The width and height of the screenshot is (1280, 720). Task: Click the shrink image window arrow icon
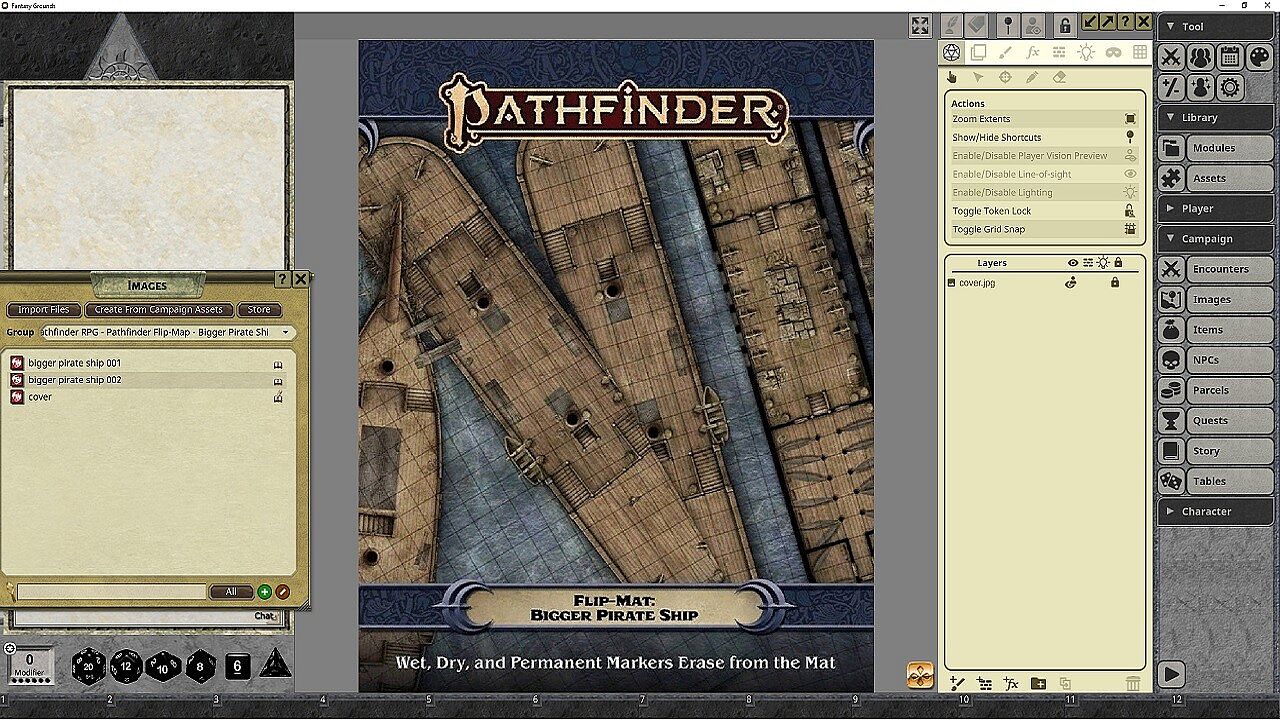click(1090, 22)
